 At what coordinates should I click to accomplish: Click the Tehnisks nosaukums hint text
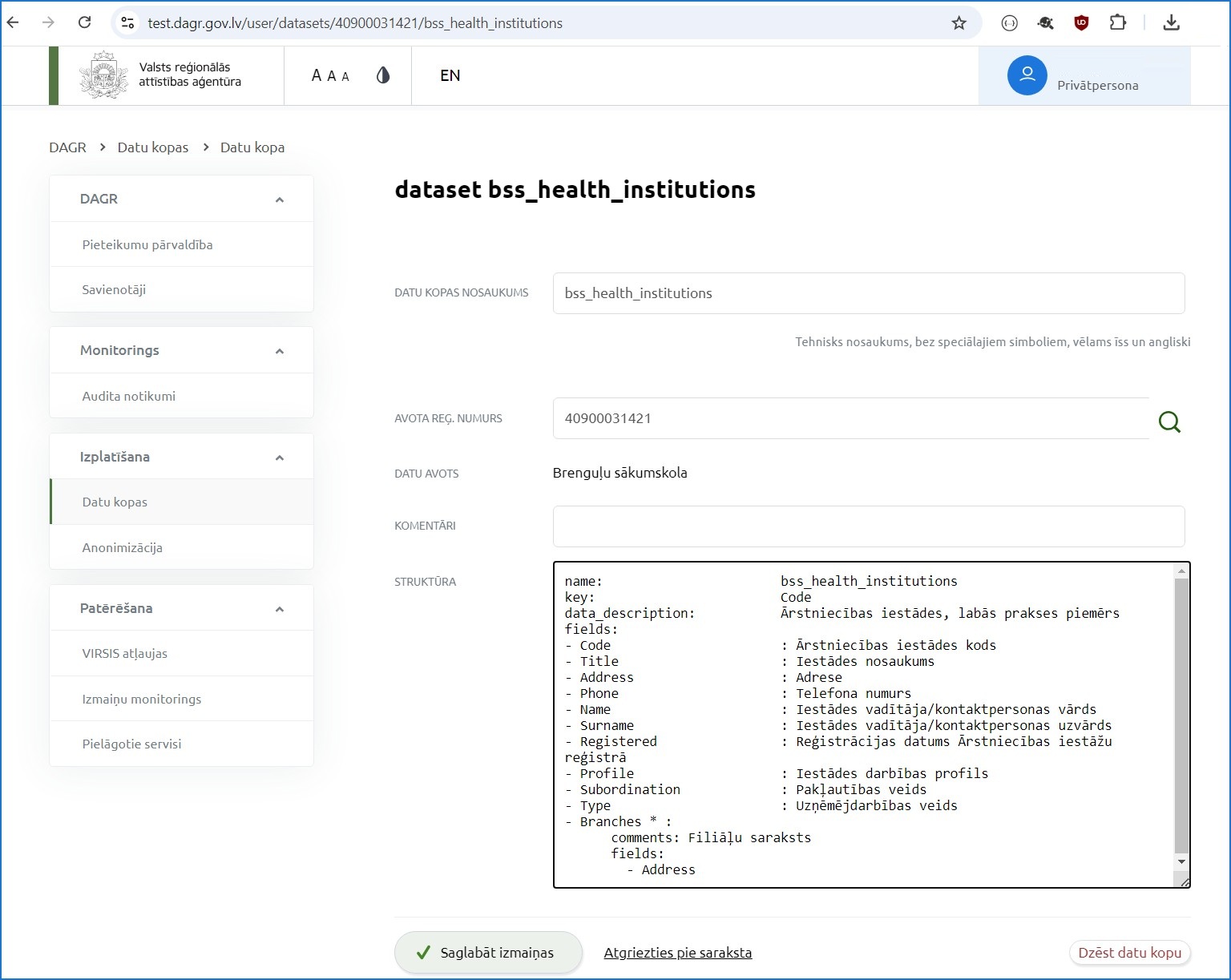click(x=992, y=342)
